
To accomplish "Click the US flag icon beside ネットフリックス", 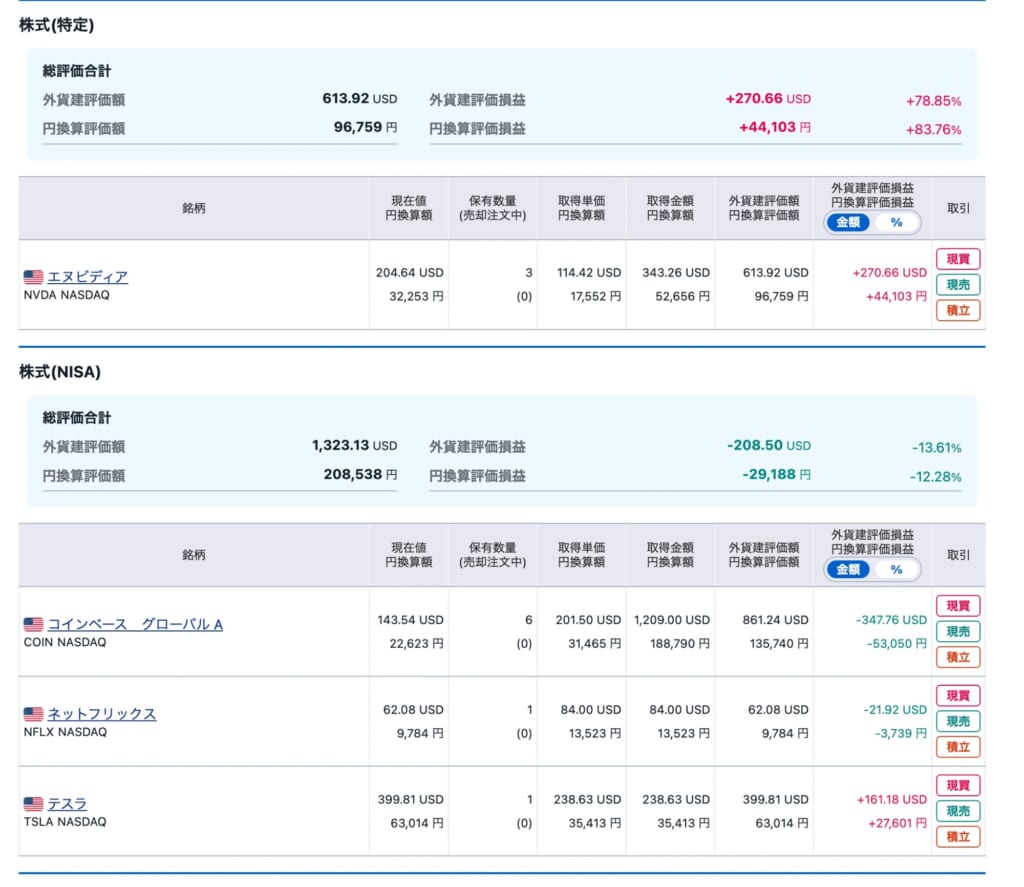I will [33, 714].
